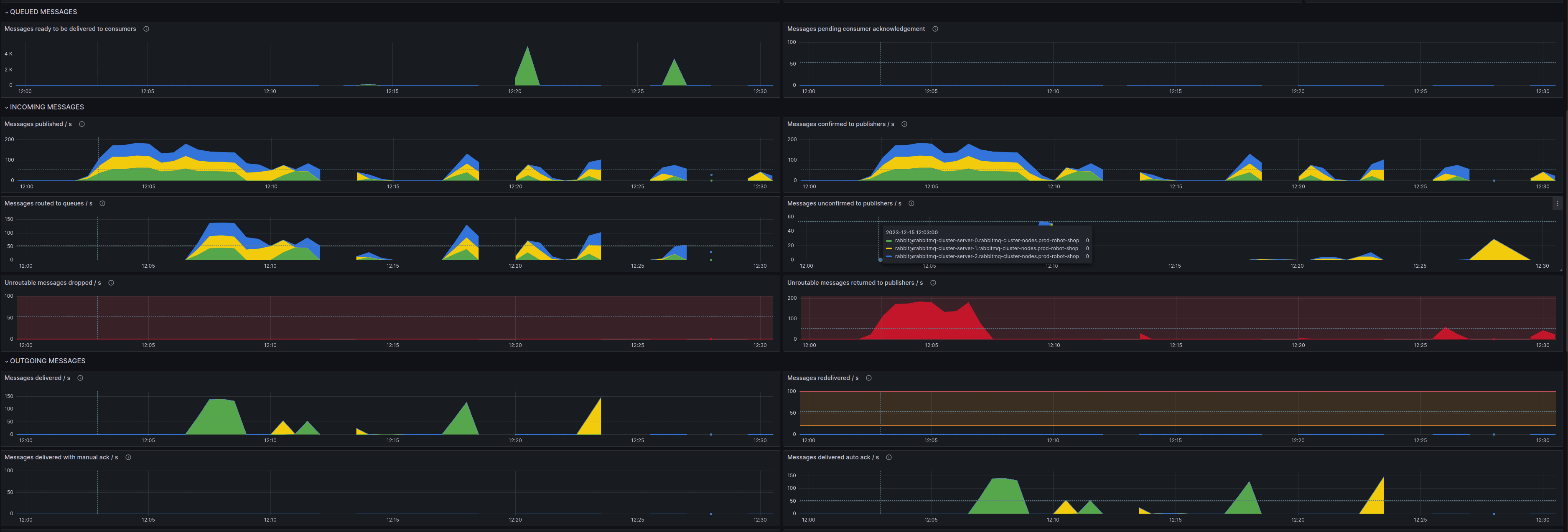Viewport: 1568px width, 532px height.
Task: Show info for Messages redelivered / s
Action: [x=868, y=378]
